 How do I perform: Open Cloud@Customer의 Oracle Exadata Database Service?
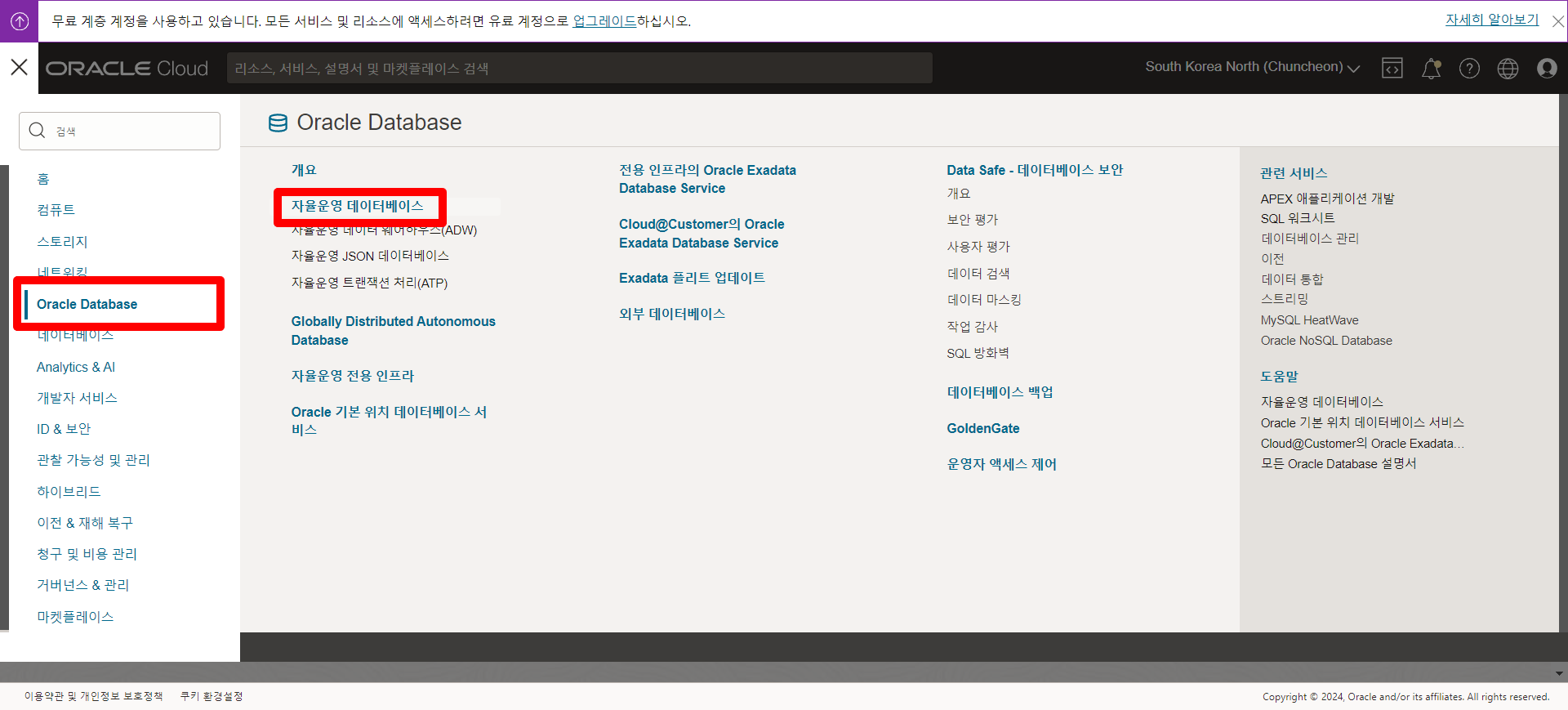702,234
